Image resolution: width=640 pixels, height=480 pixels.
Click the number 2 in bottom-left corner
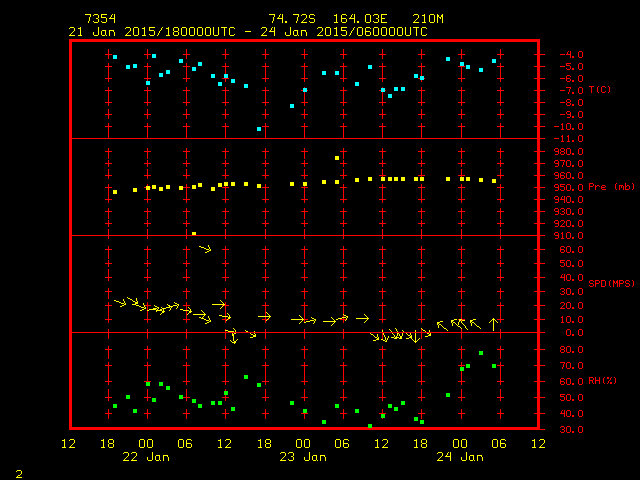pos(18,472)
